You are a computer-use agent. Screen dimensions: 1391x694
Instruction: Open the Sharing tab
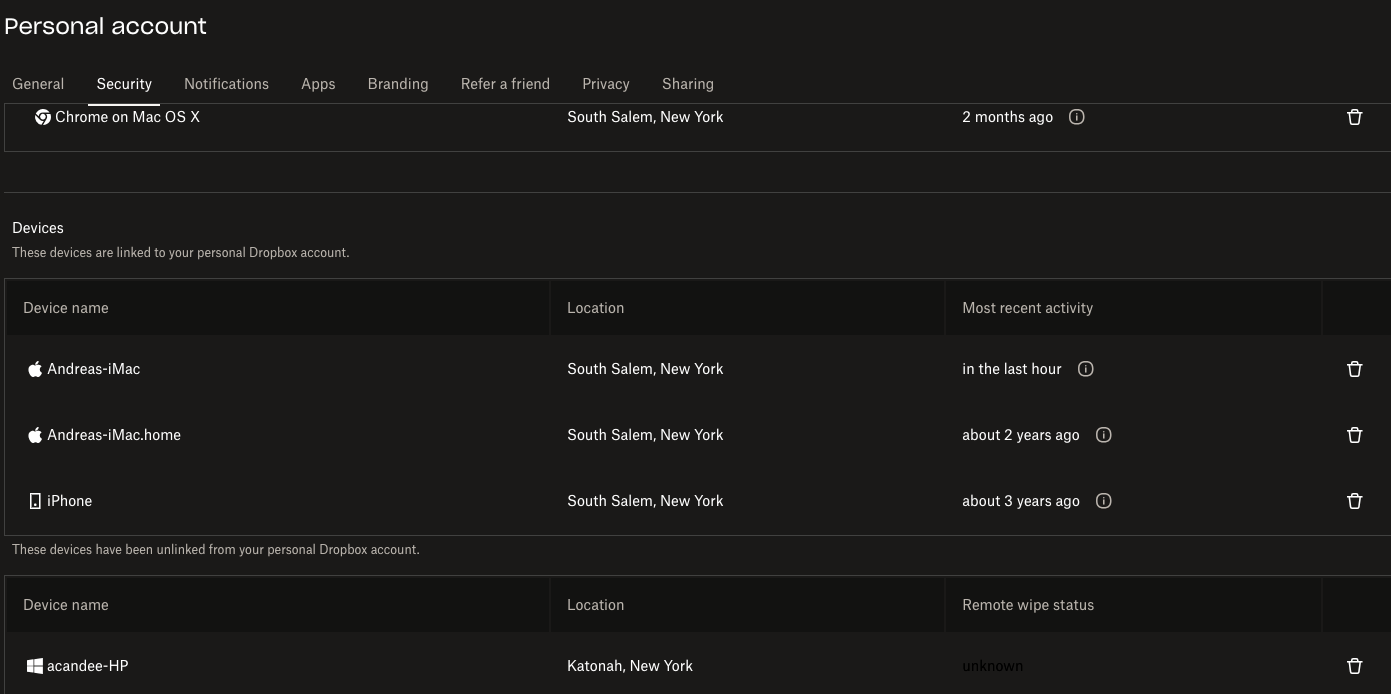[687, 84]
